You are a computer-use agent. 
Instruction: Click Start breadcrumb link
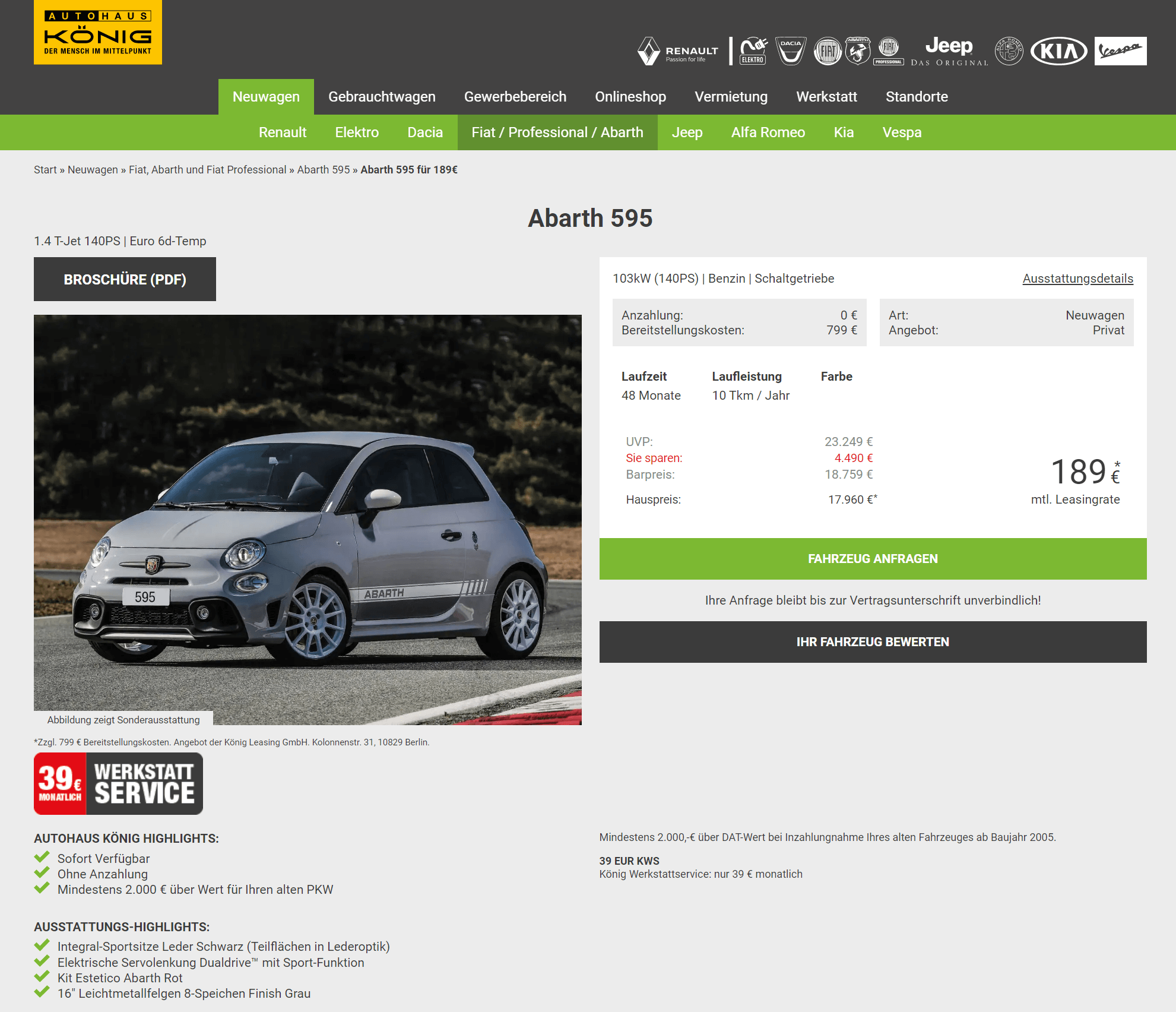point(45,170)
